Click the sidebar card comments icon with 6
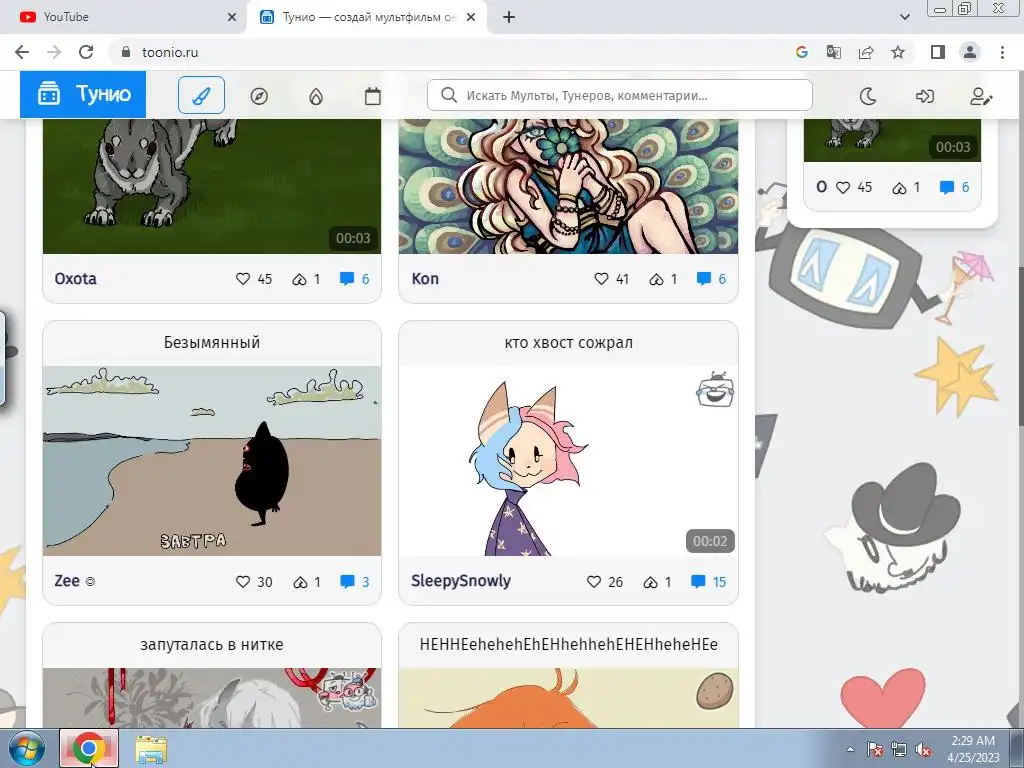This screenshot has height=768, width=1024. [946, 187]
